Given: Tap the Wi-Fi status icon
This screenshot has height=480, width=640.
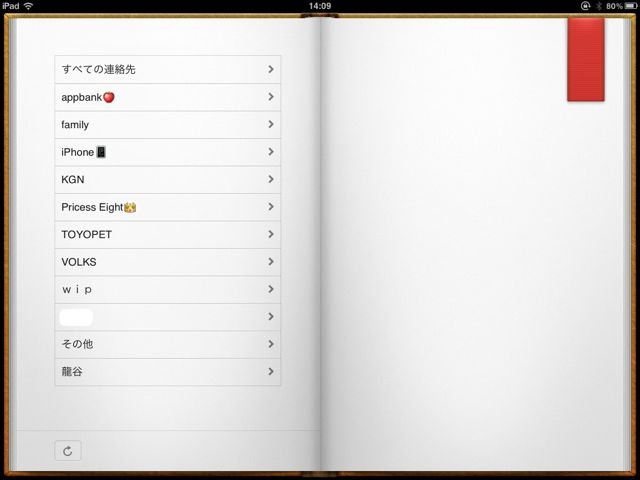Looking at the screenshot, I should pos(28,6).
